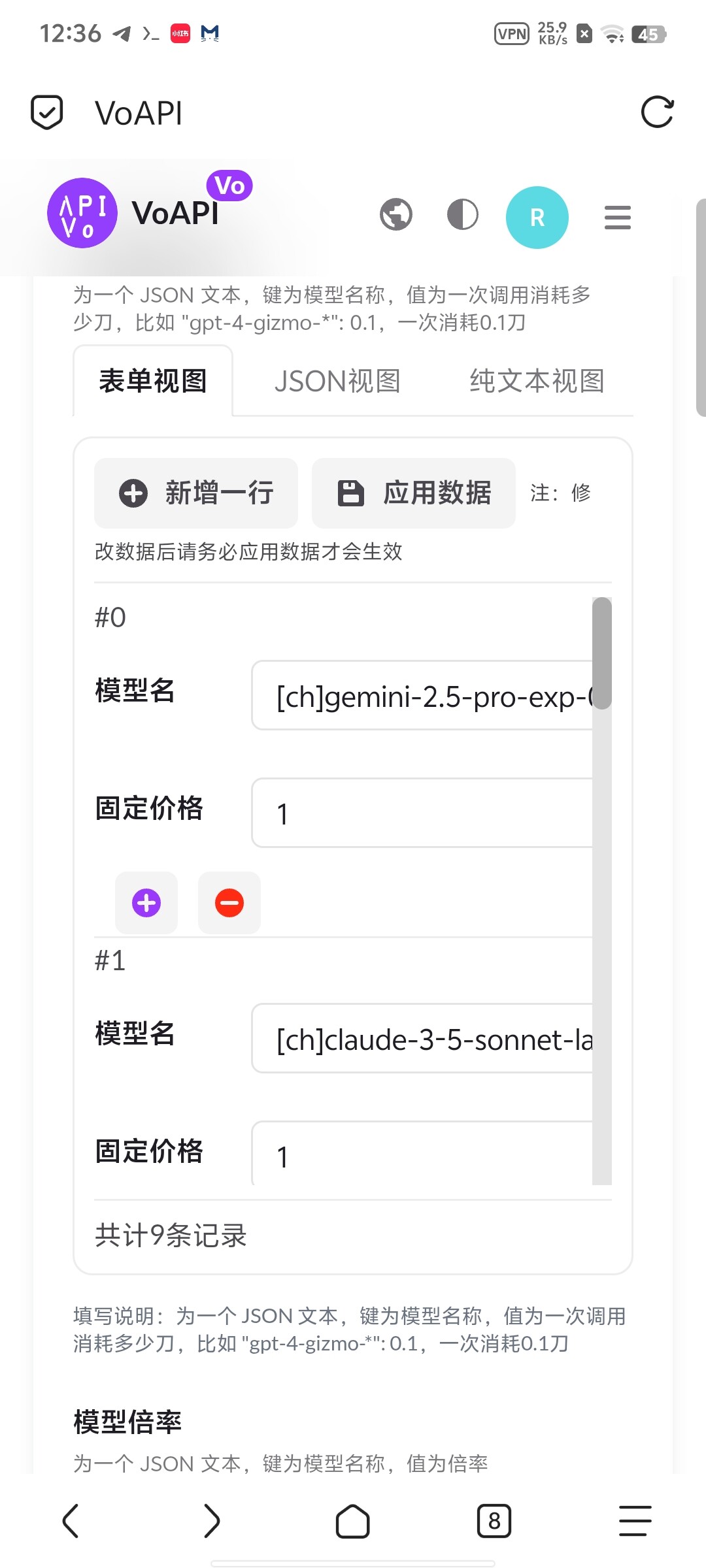Click the globe language icon
This screenshot has width=706, height=1568.
[396, 214]
